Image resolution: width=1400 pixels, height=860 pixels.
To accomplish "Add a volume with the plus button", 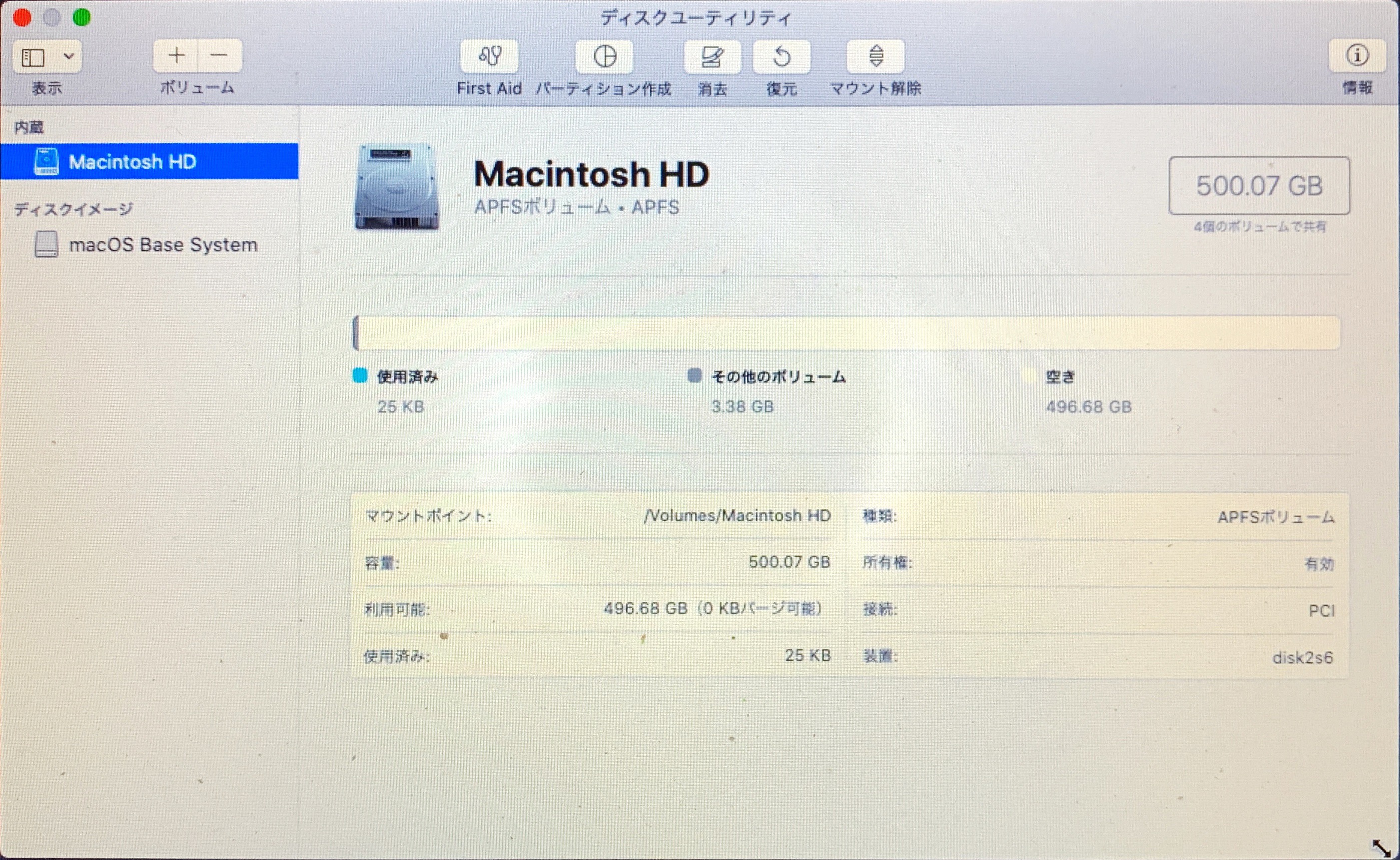I will click(x=176, y=56).
